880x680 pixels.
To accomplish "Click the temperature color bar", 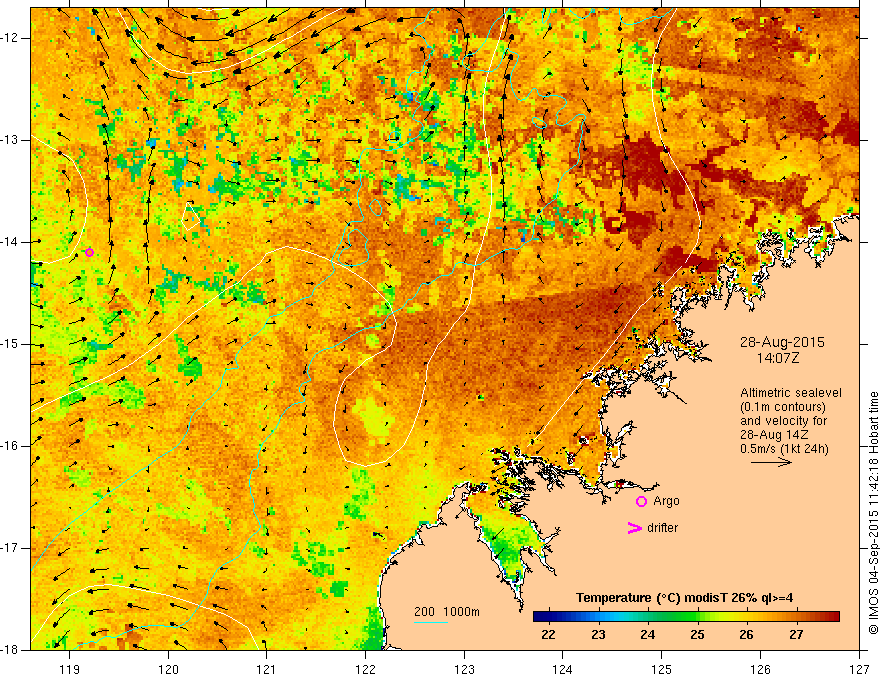I will pyautogui.click(x=686, y=617).
